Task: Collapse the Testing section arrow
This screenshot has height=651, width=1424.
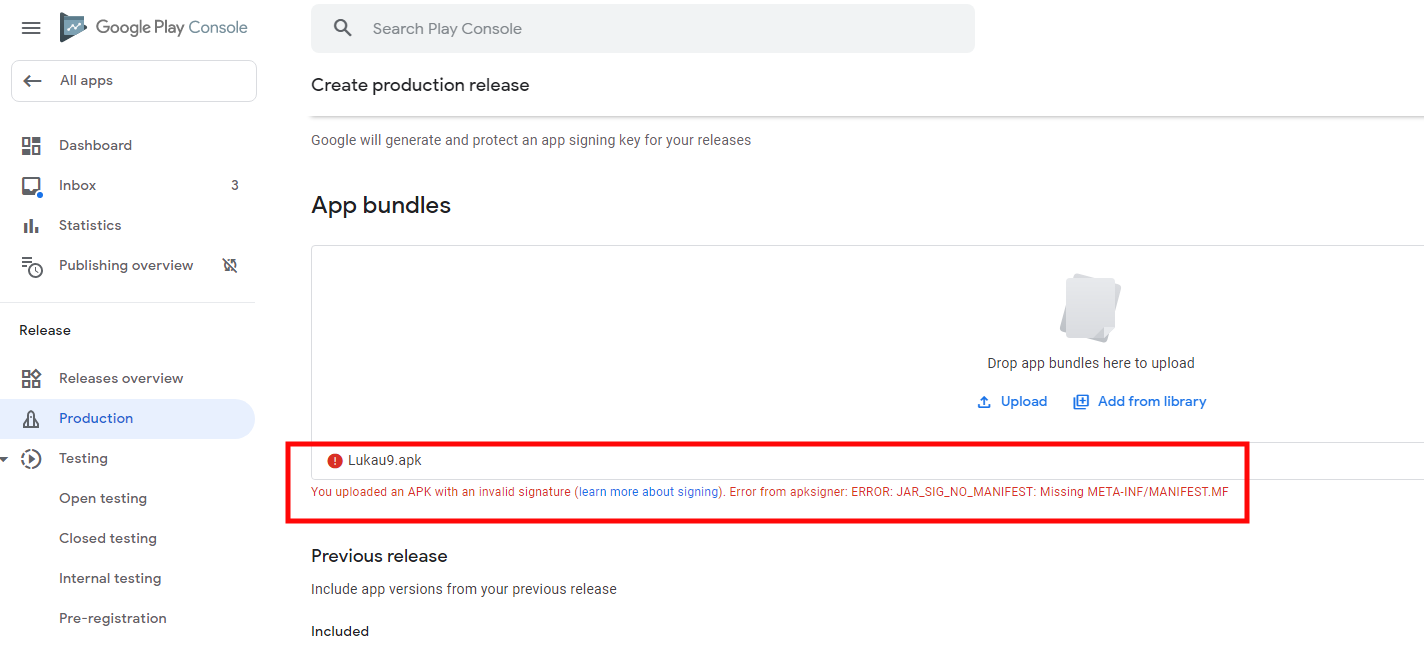Action: (x=4, y=459)
